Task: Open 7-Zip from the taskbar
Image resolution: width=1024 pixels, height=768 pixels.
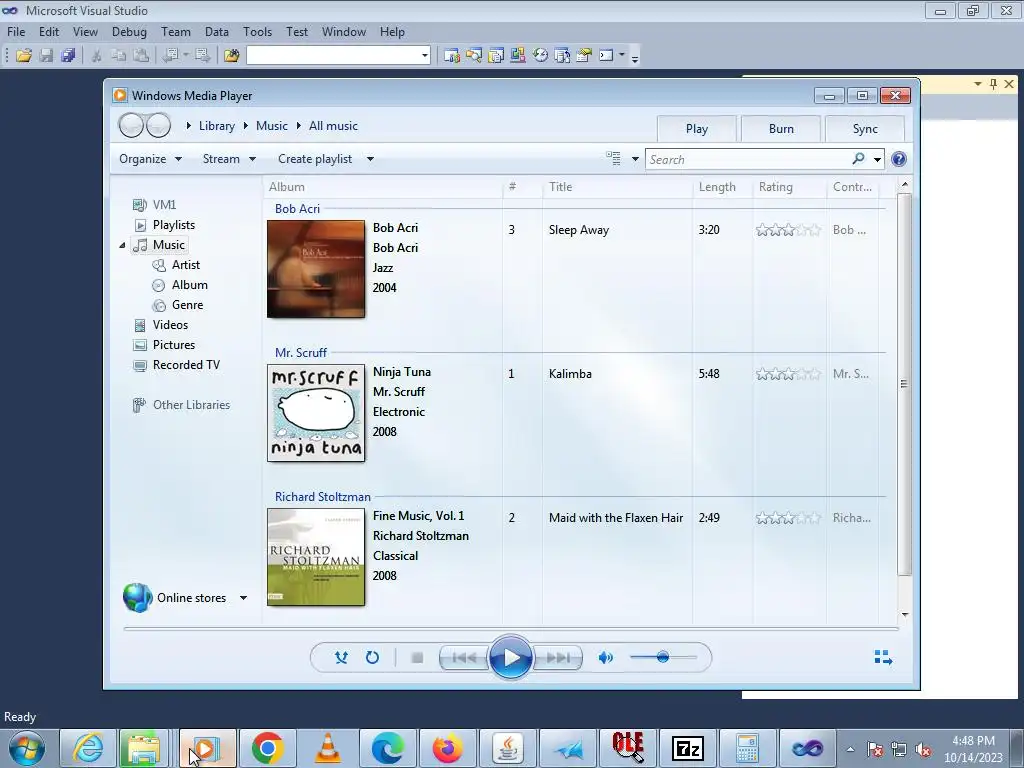Action: [688, 748]
